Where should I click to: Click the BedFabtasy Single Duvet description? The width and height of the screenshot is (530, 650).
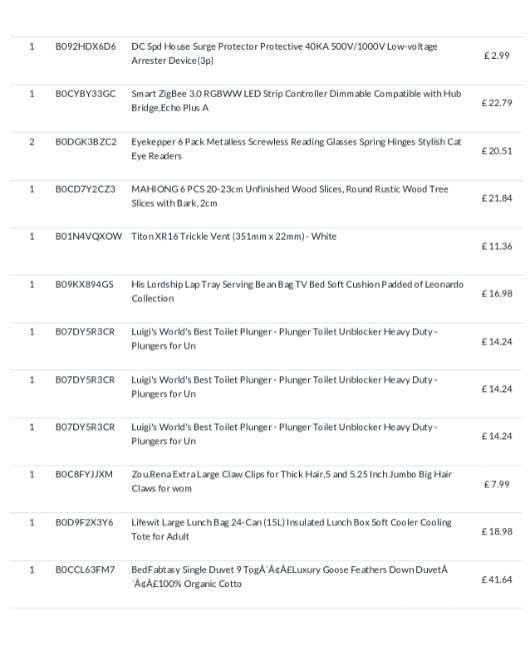[290, 577]
